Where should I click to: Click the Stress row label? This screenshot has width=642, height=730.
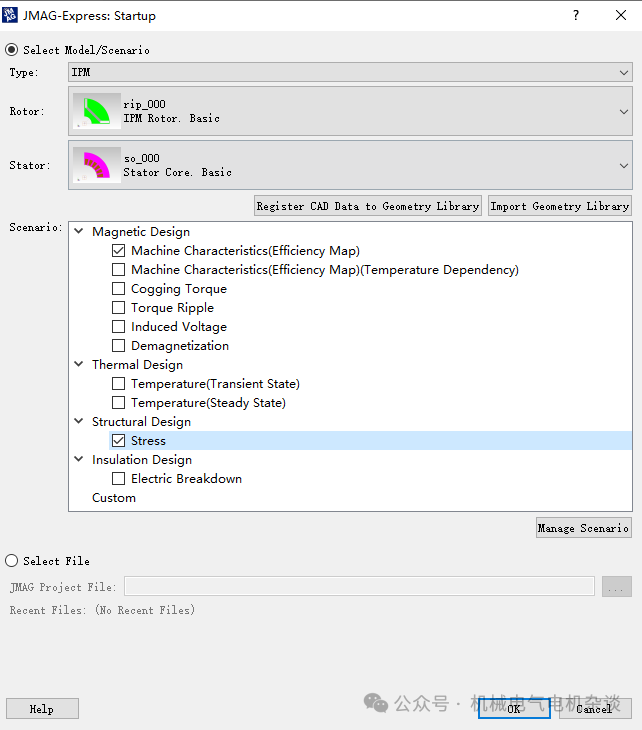coord(148,441)
